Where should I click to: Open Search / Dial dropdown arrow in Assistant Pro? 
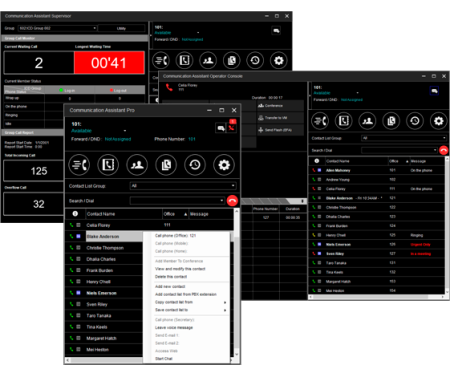pos(222,201)
